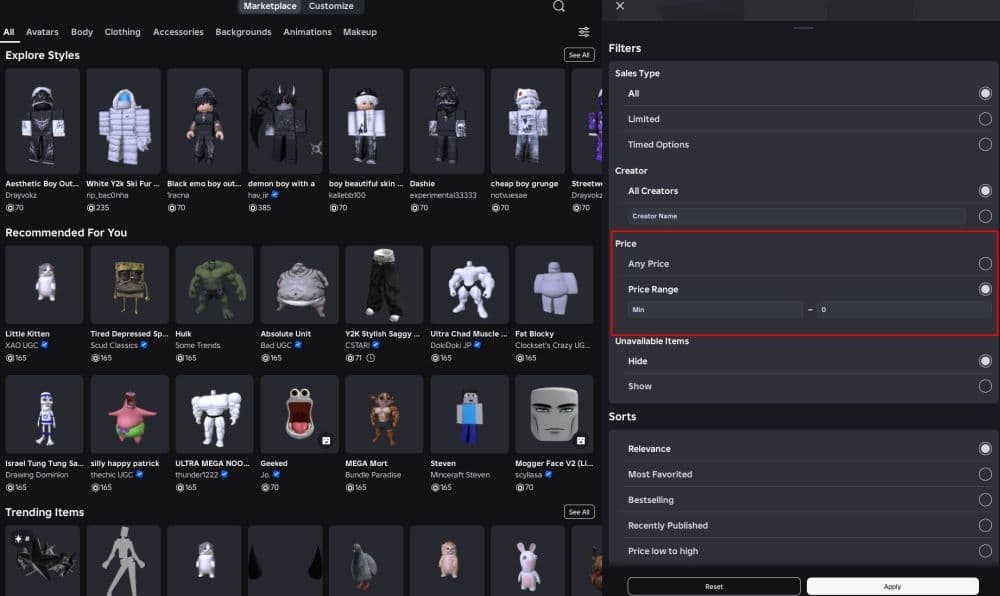Screen dimensions: 1000x596
Task: Open the Aesthetic Boy Outfit thumbnail
Action: click(43, 121)
